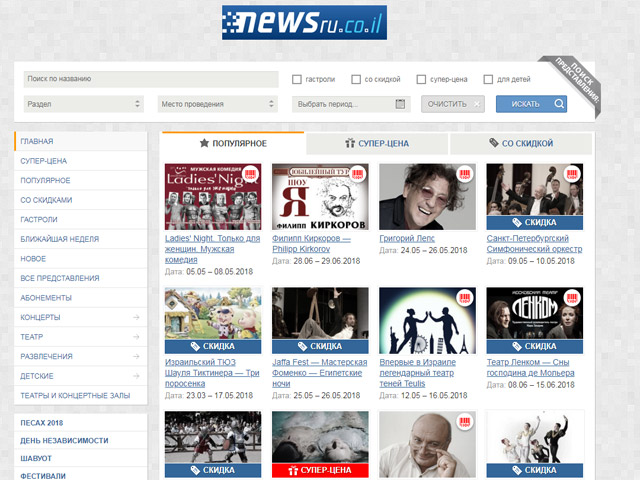The width and height of the screenshot is (640, 480).
Task: Open Гастроли in sidebar menu
Action: (80, 220)
